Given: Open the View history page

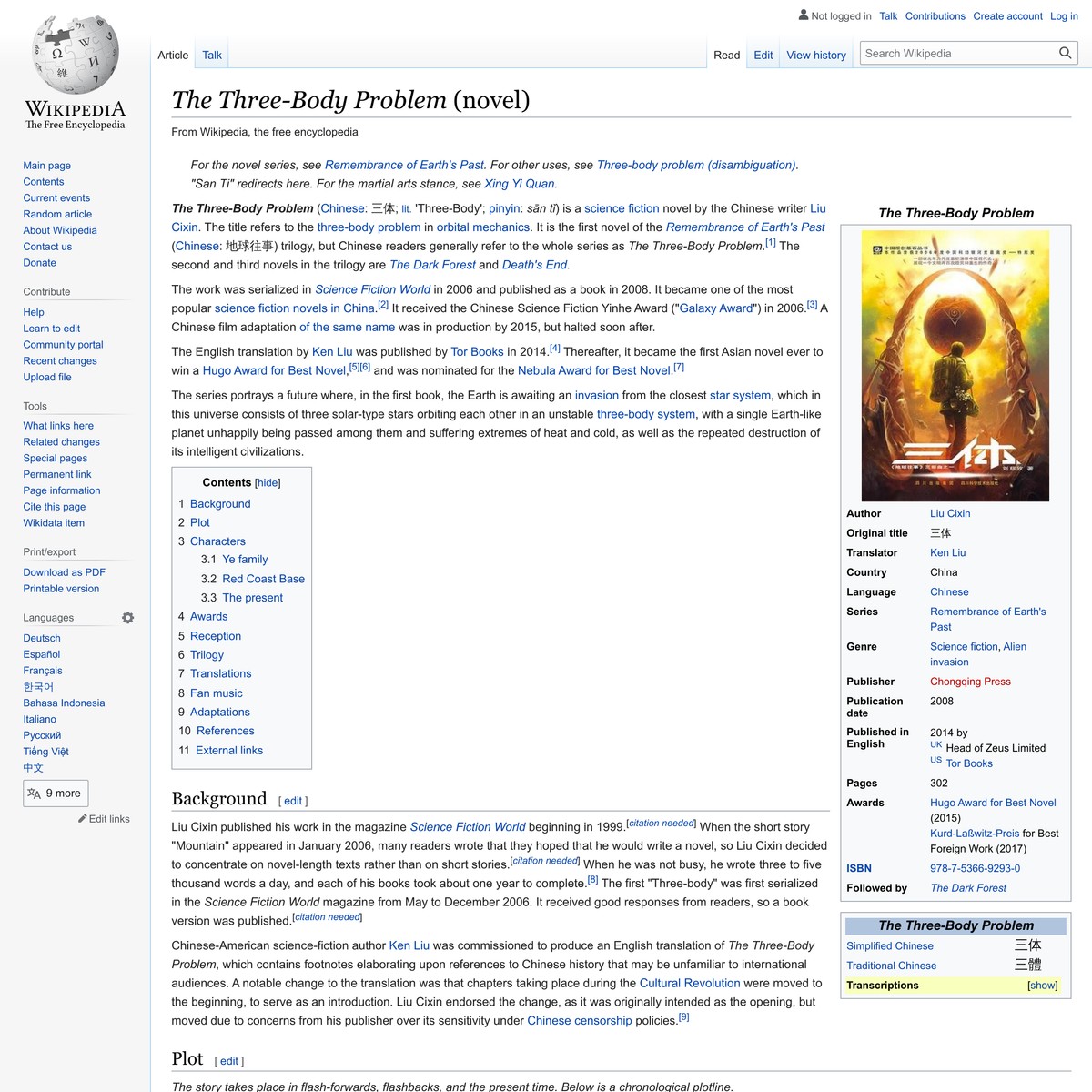Looking at the screenshot, I should click(x=815, y=55).
